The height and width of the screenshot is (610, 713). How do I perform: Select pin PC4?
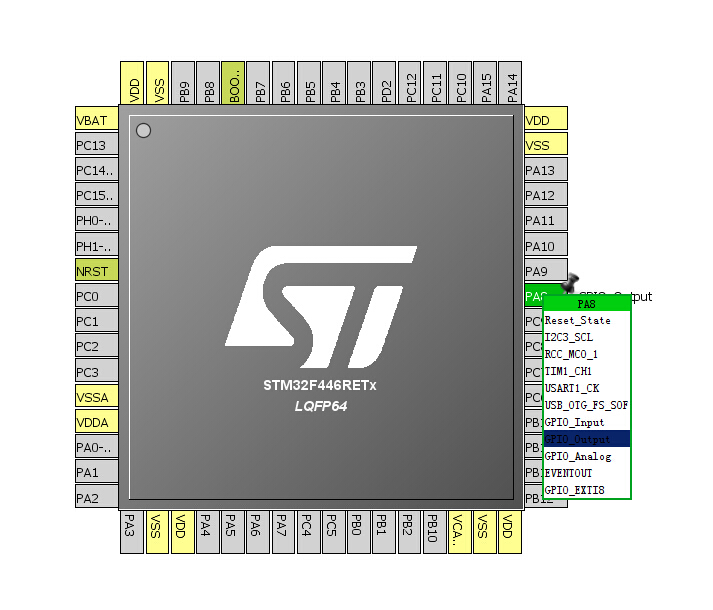click(x=309, y=532)
